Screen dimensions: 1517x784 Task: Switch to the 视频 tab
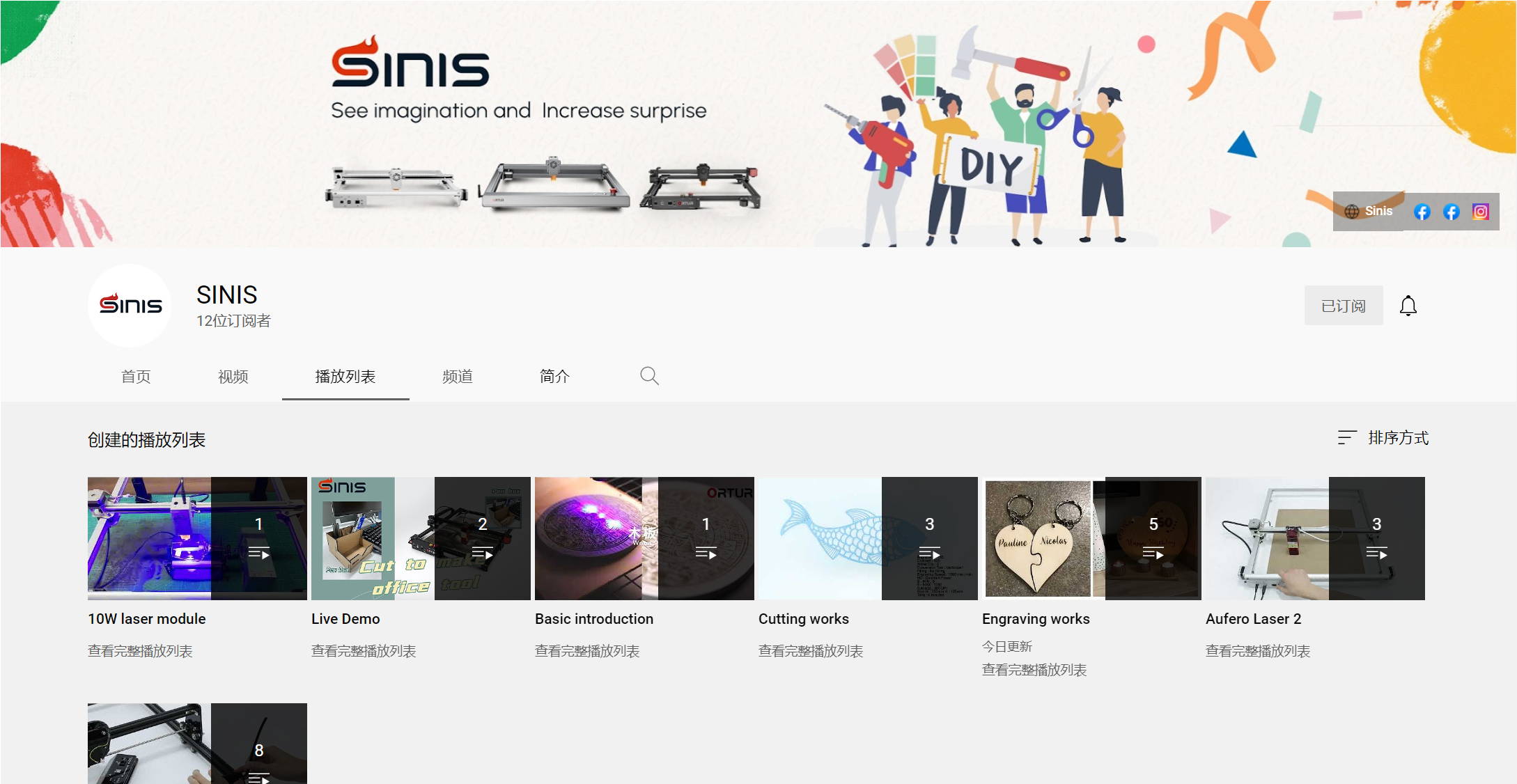click(233, 377)
